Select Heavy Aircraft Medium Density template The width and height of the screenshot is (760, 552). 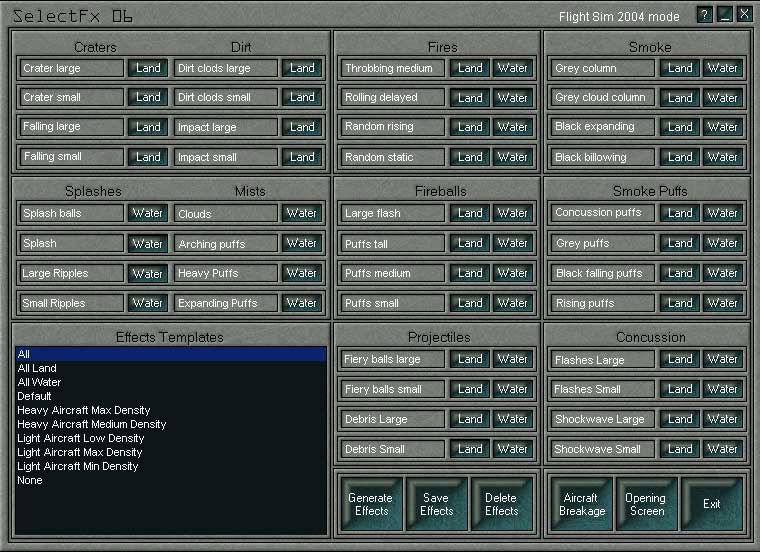(x=171, y=424)
